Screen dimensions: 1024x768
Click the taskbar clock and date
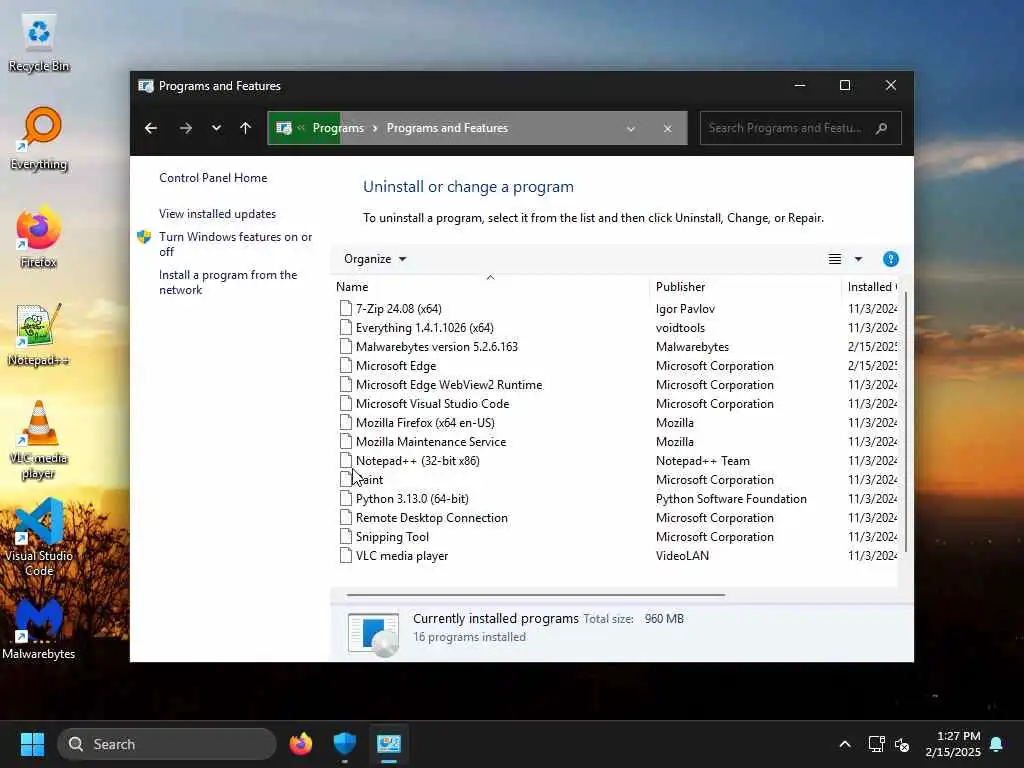click(x=953, y=744)
